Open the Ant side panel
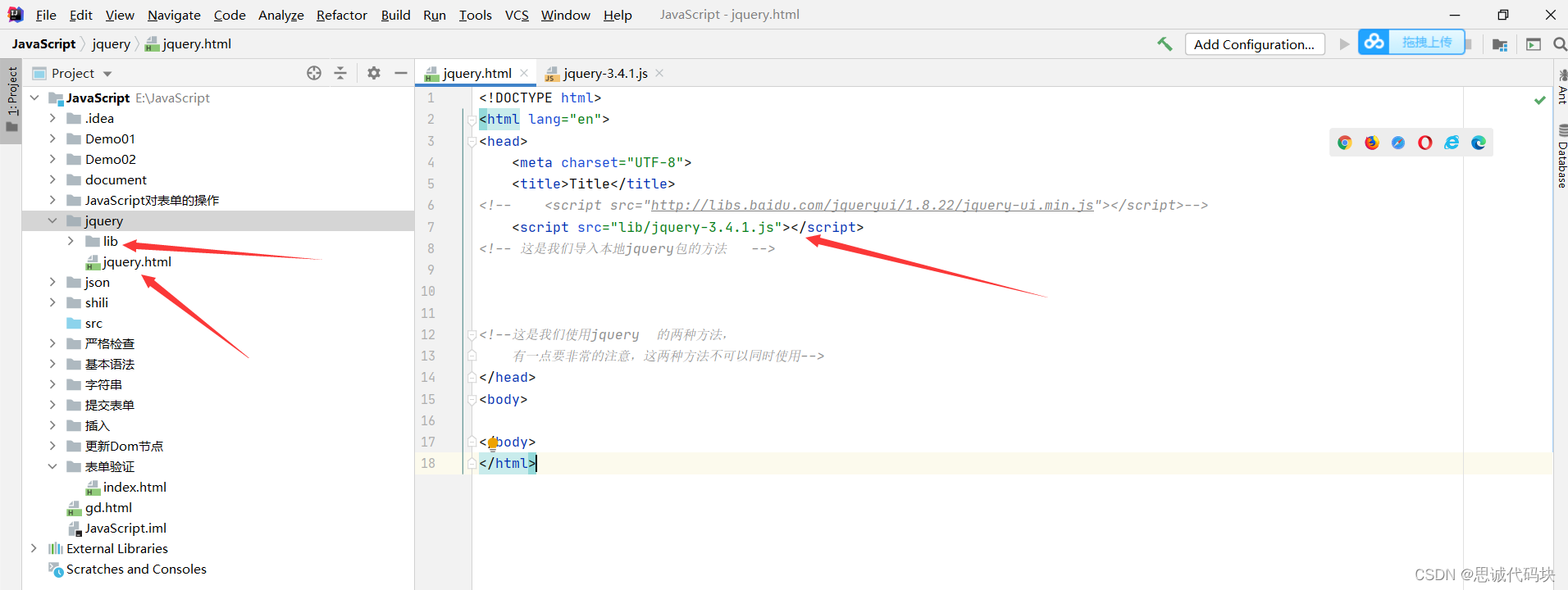The width and height of the screenshot is (1568, 590). [x=1562, y=88]
